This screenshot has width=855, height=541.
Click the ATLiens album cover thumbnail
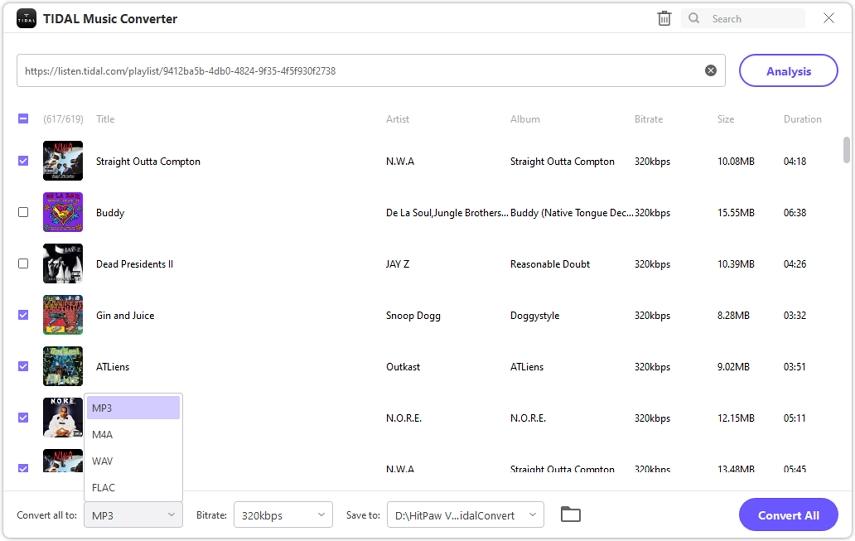click(x=63, y=366)
